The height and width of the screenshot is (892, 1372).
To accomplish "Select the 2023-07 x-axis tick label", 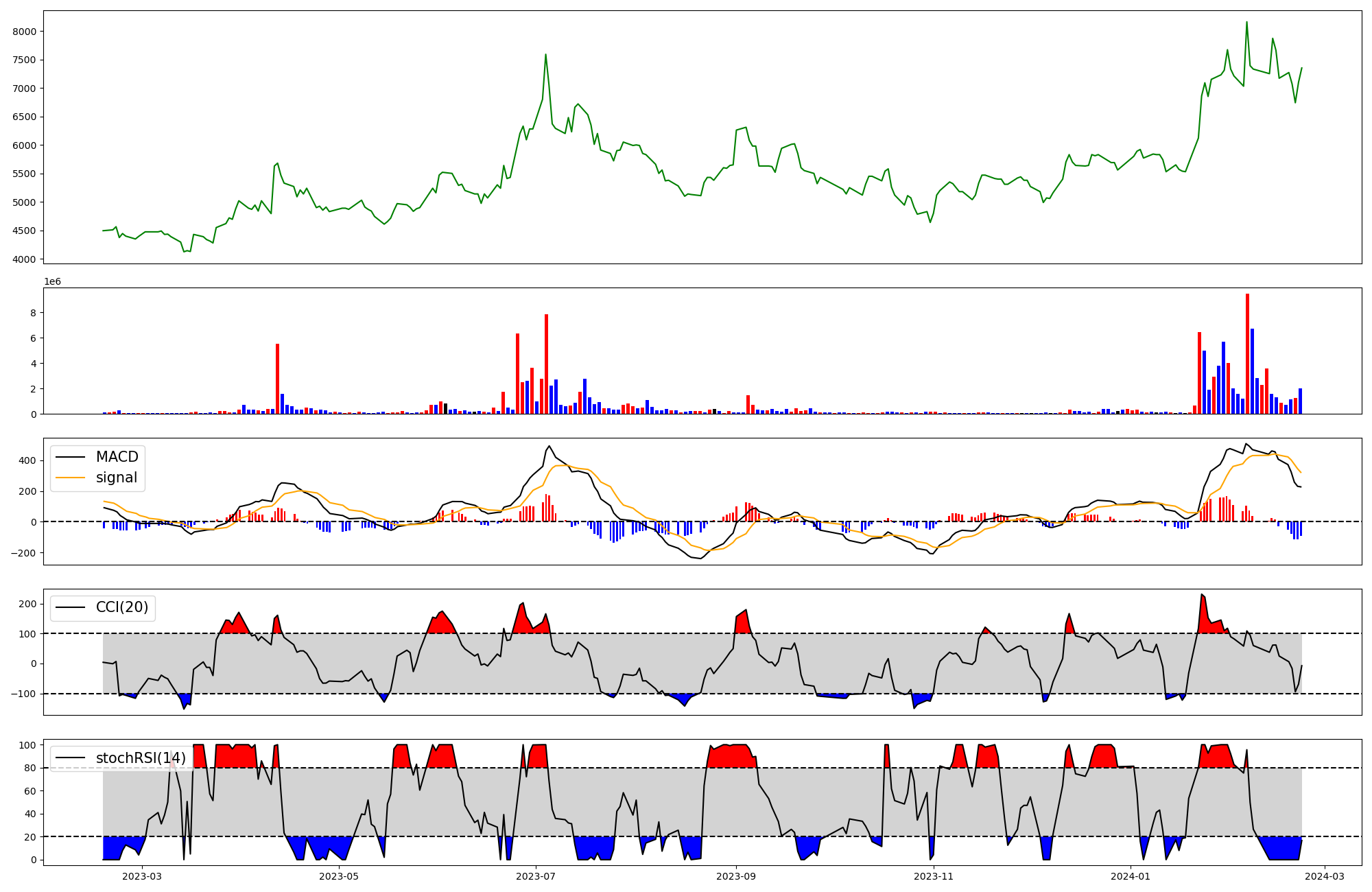I will (x=535, y=876).
